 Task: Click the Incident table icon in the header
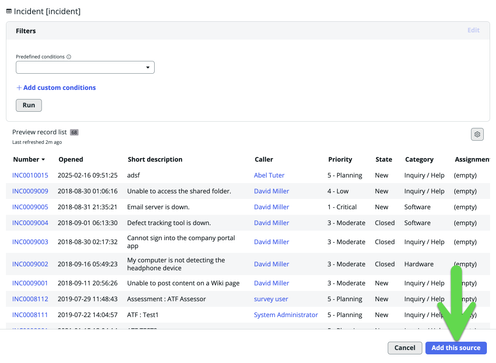click(9, 11)
